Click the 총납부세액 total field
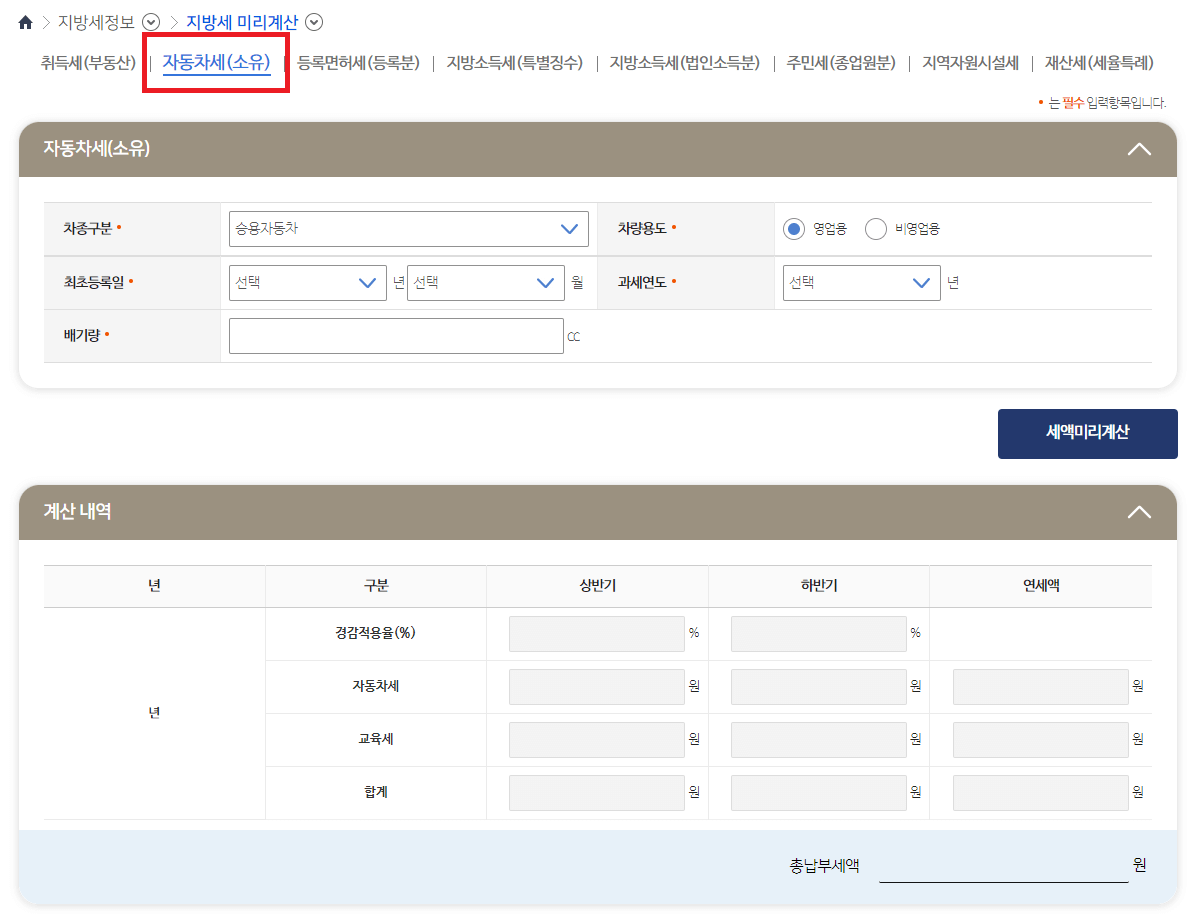The image size is (1188, 914). click(1003, 865)
